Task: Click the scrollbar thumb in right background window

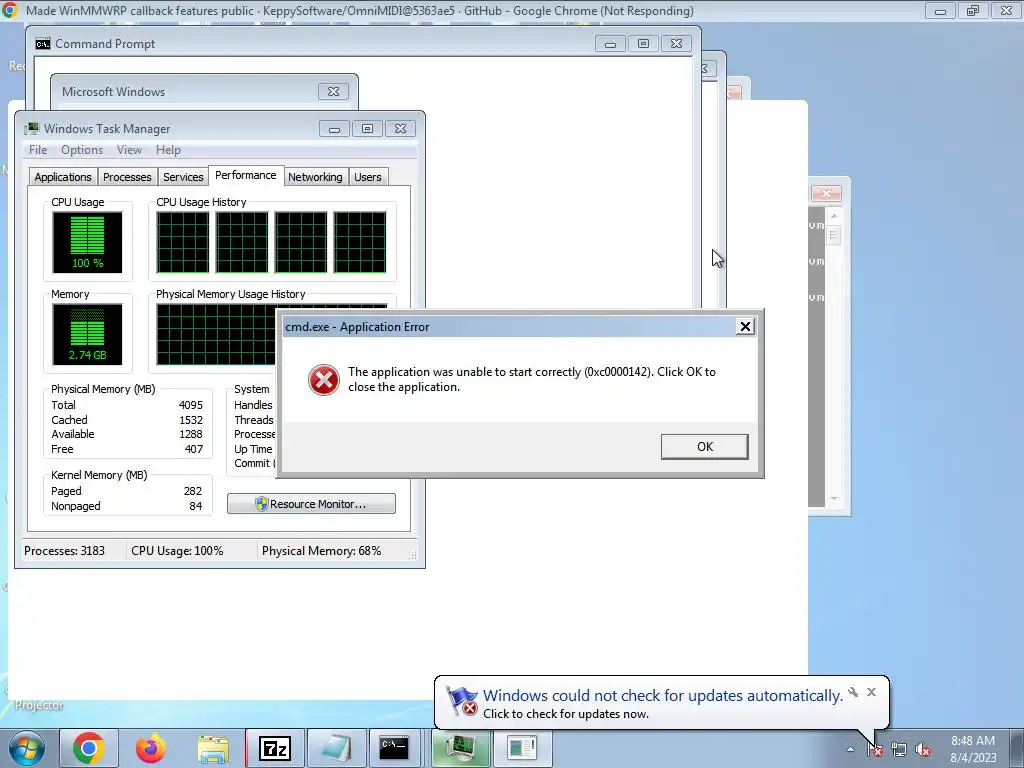Action: pyautogui.click(x=833, y=234)
